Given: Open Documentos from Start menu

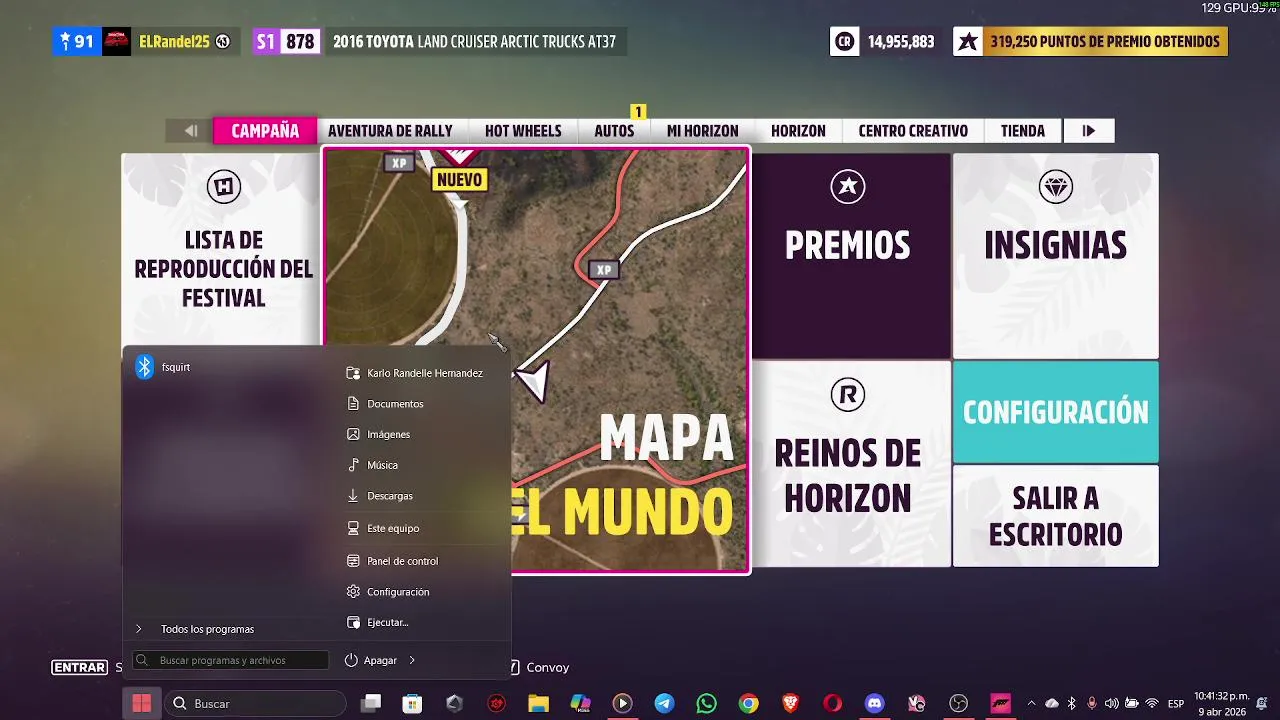Looking at the screenshot, I should pos(385,404).
